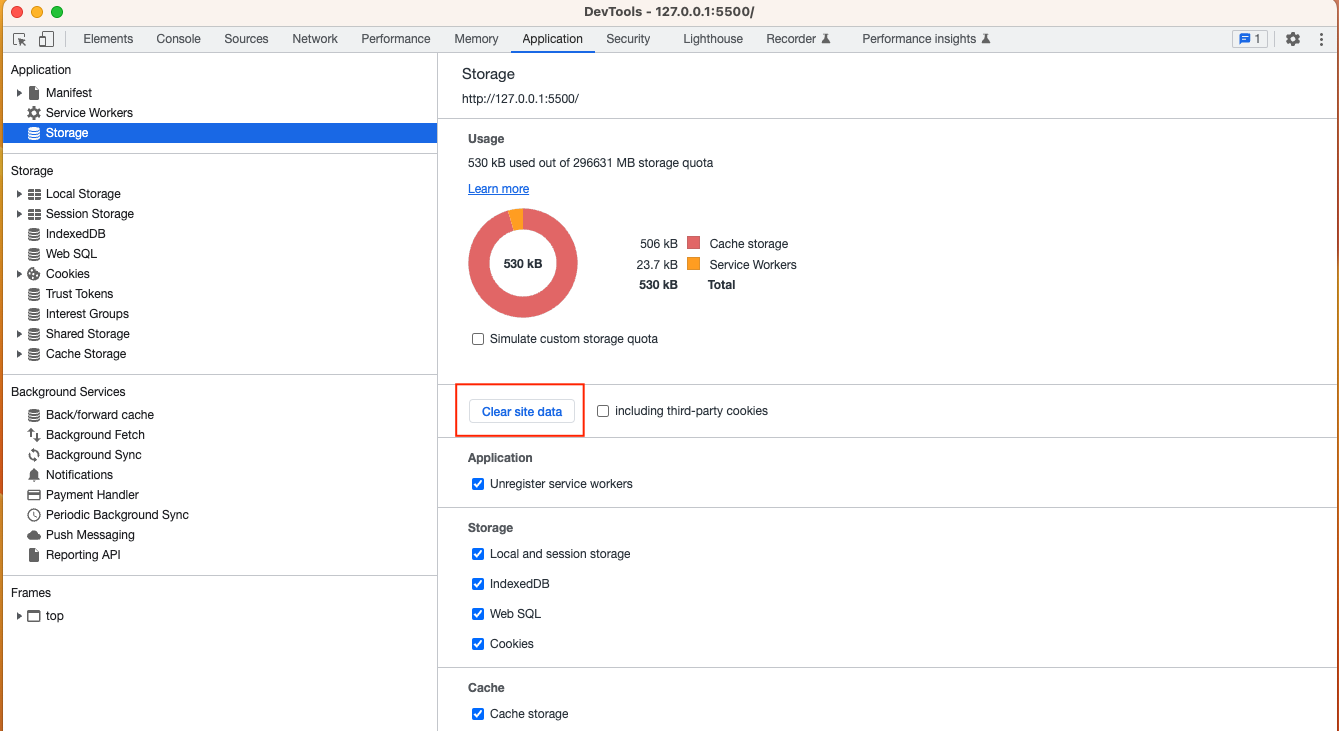Viewport: 1339px width, 731px height.
Task: Click the Shared Storage database icon
Action: coord(34,334)
